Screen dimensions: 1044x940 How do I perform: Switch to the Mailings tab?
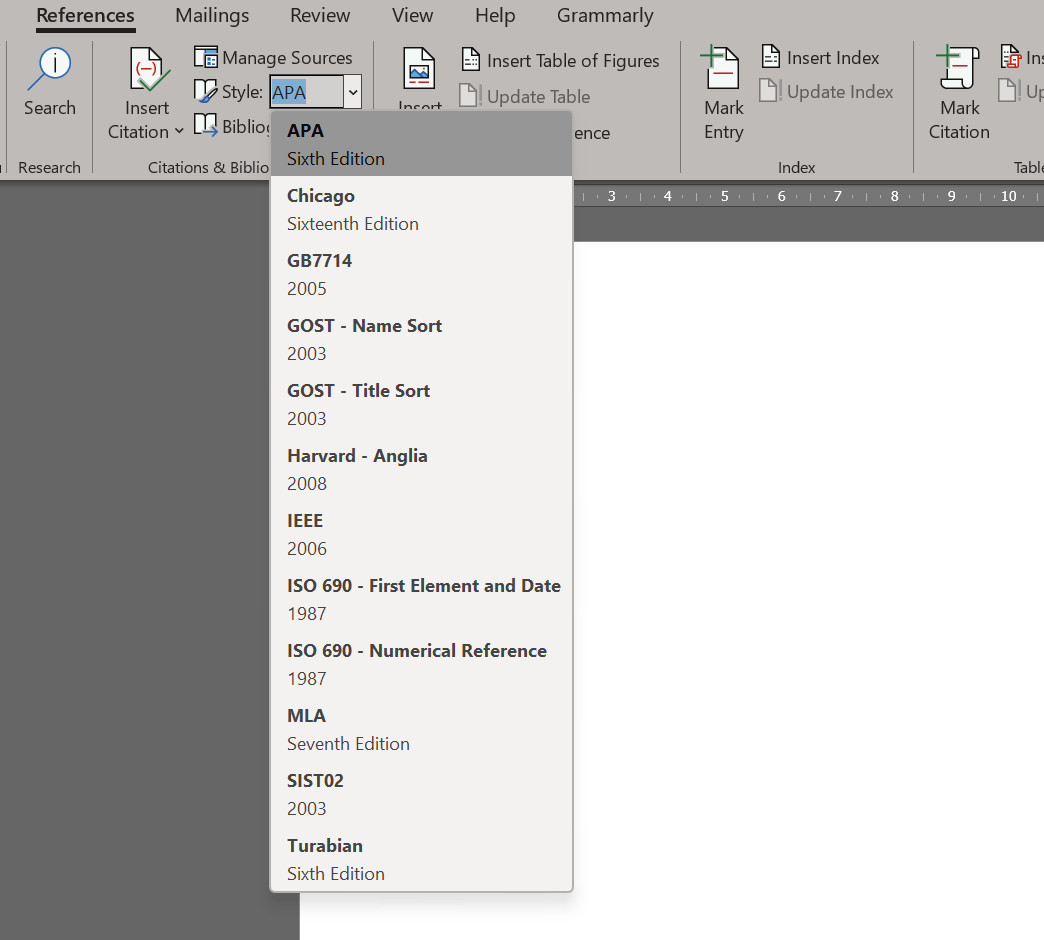[212, 15]
